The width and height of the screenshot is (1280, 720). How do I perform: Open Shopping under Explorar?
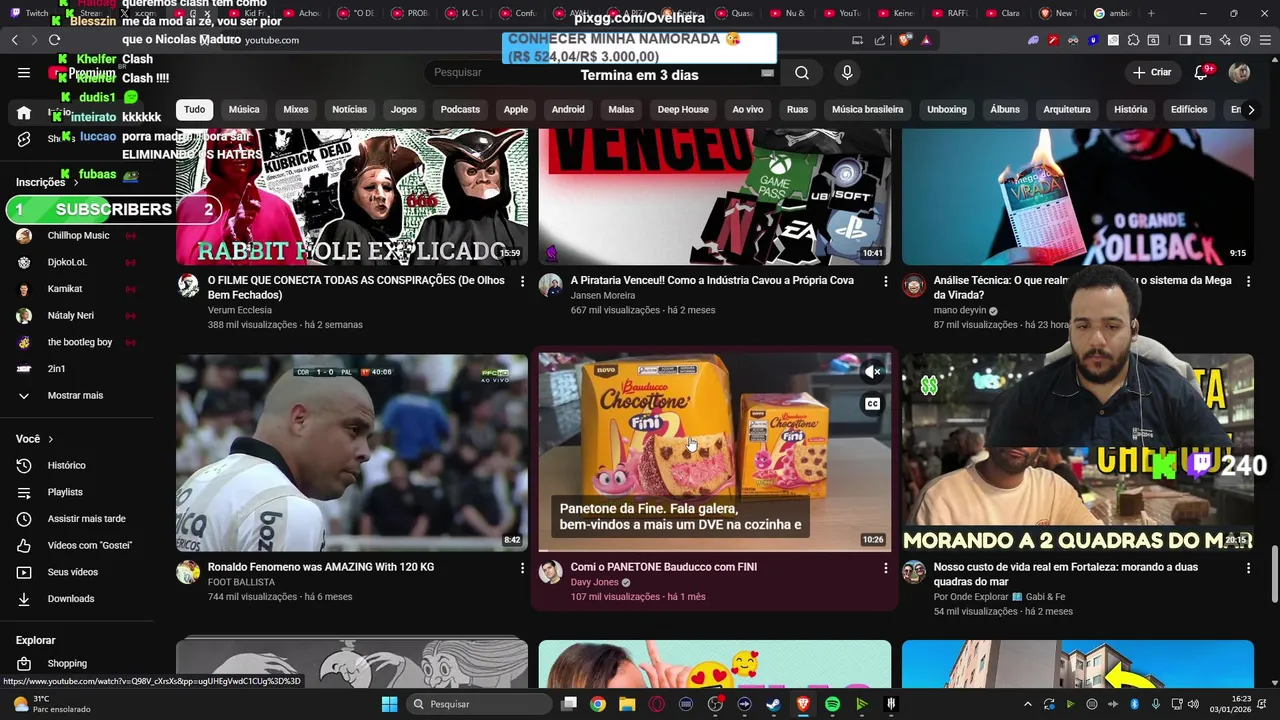(76, 663)
